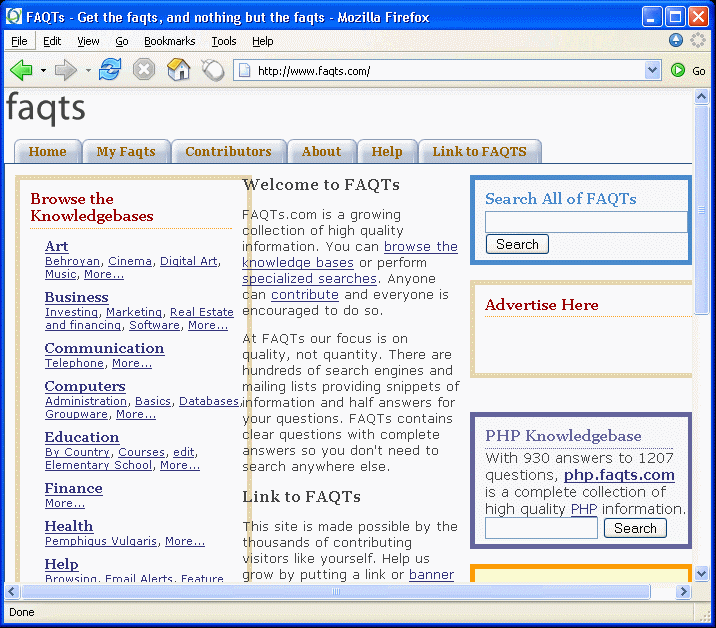716x628 pixels.
Task: Open the Business knowledgebase link
Action: (x=77, y=297)
